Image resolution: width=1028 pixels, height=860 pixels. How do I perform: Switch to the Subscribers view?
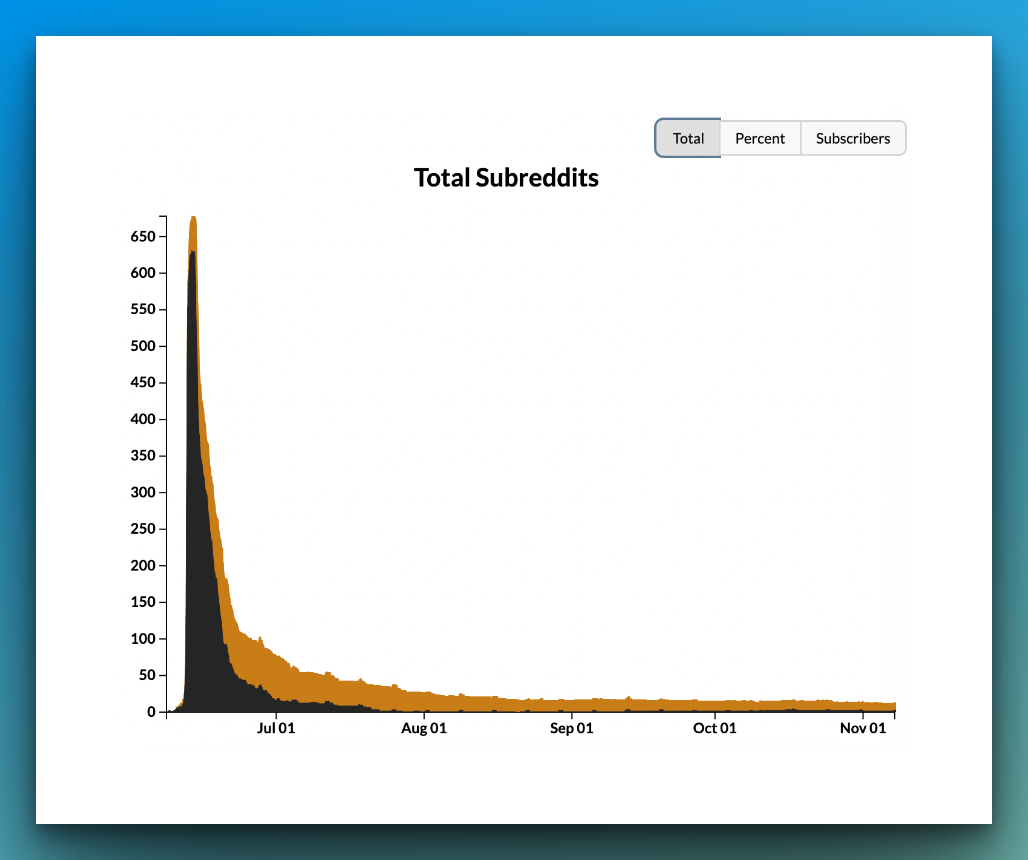point(853,138)
